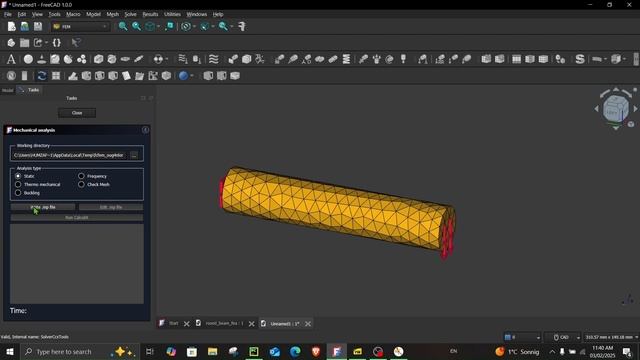Click the part cube icon in second toolbar

(x=11, y=42)
